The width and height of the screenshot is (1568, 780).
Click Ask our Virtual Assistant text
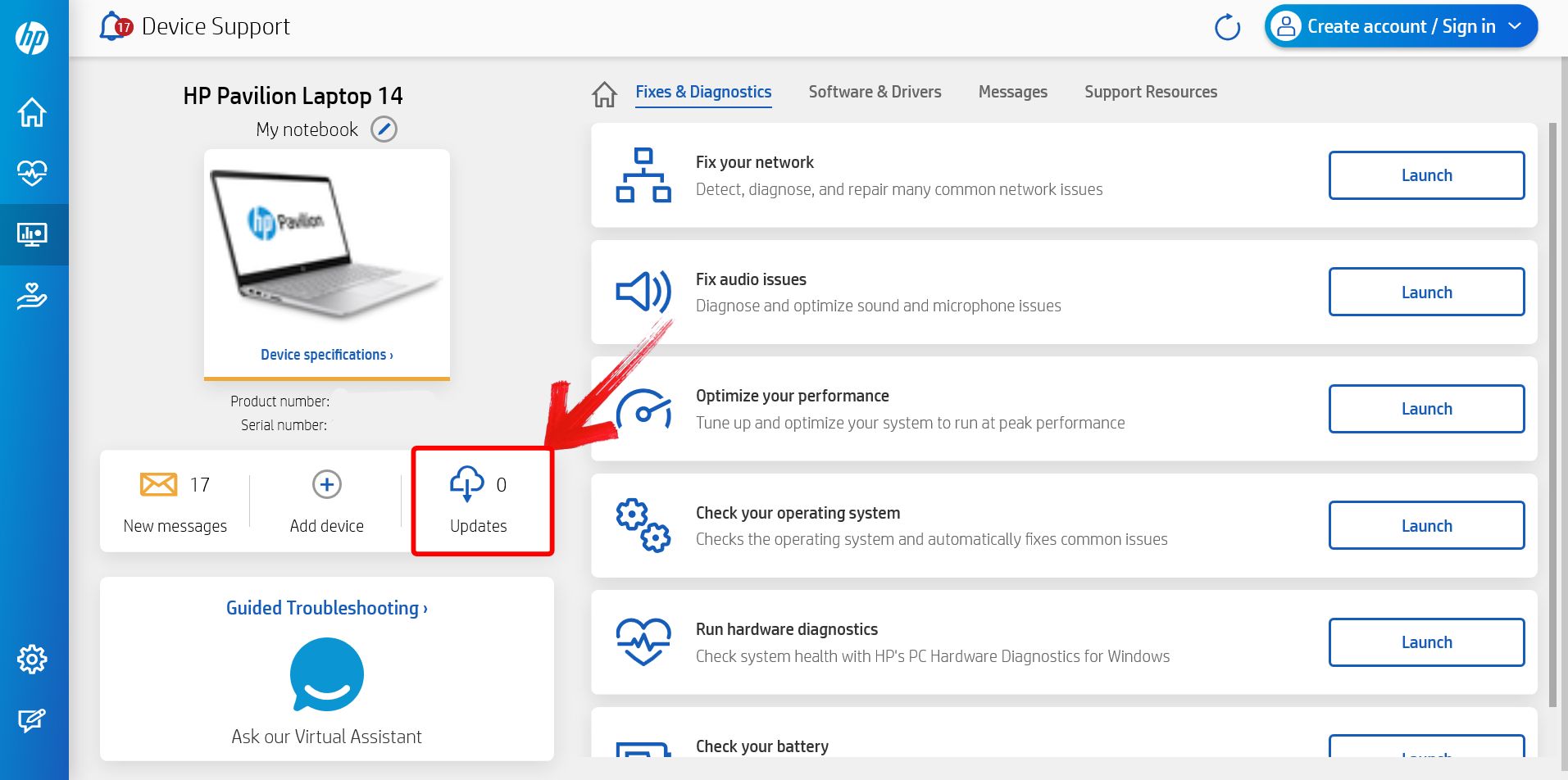point(326,737)
